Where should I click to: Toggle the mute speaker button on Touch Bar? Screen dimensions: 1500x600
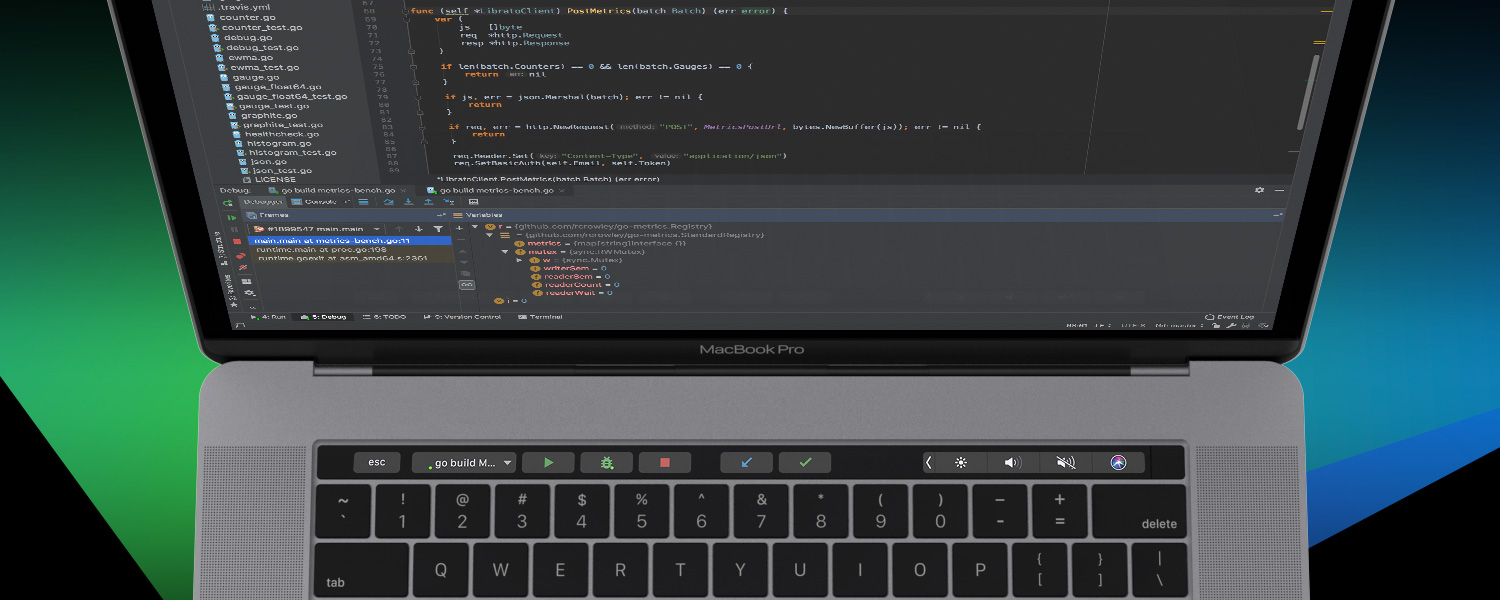click(x=1066, y=463)
